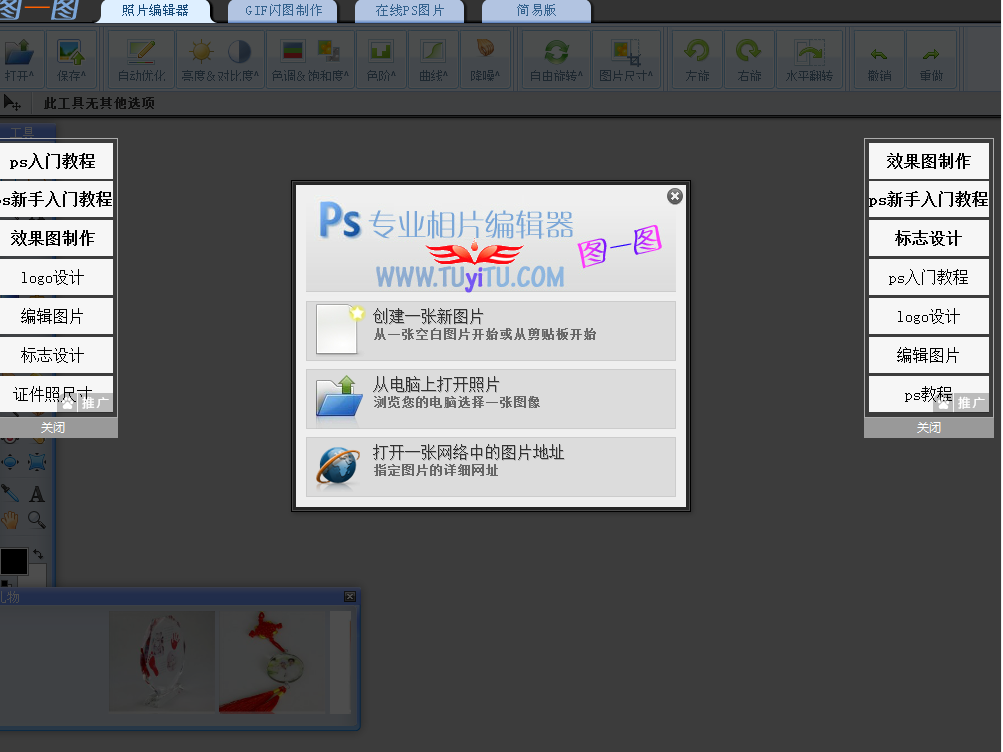The height and width of the screenshot is (752, 1003).
Task: Click the Open (打开) toolbar icon
Action: [19, 59]
